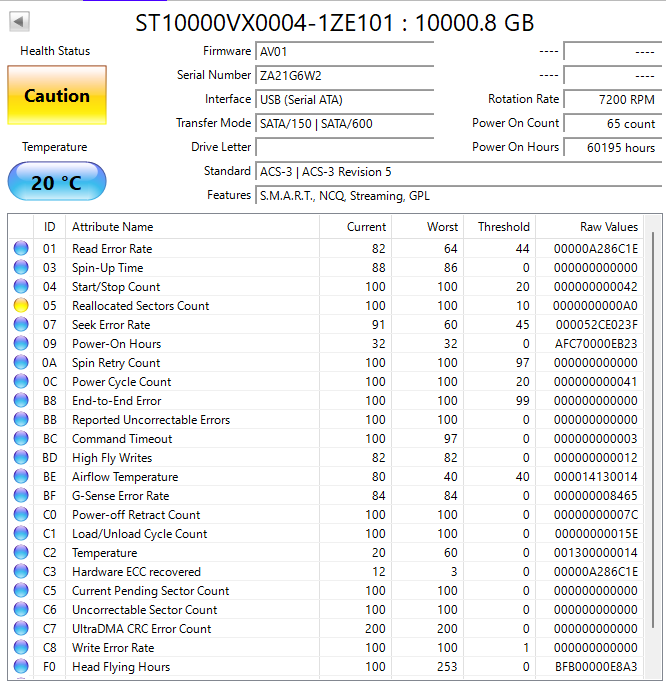The width and height of the screenshot is (666, 685).
Task: Select the UltraDMA CRC Error Count attribute name
Action: pos(141,629)
